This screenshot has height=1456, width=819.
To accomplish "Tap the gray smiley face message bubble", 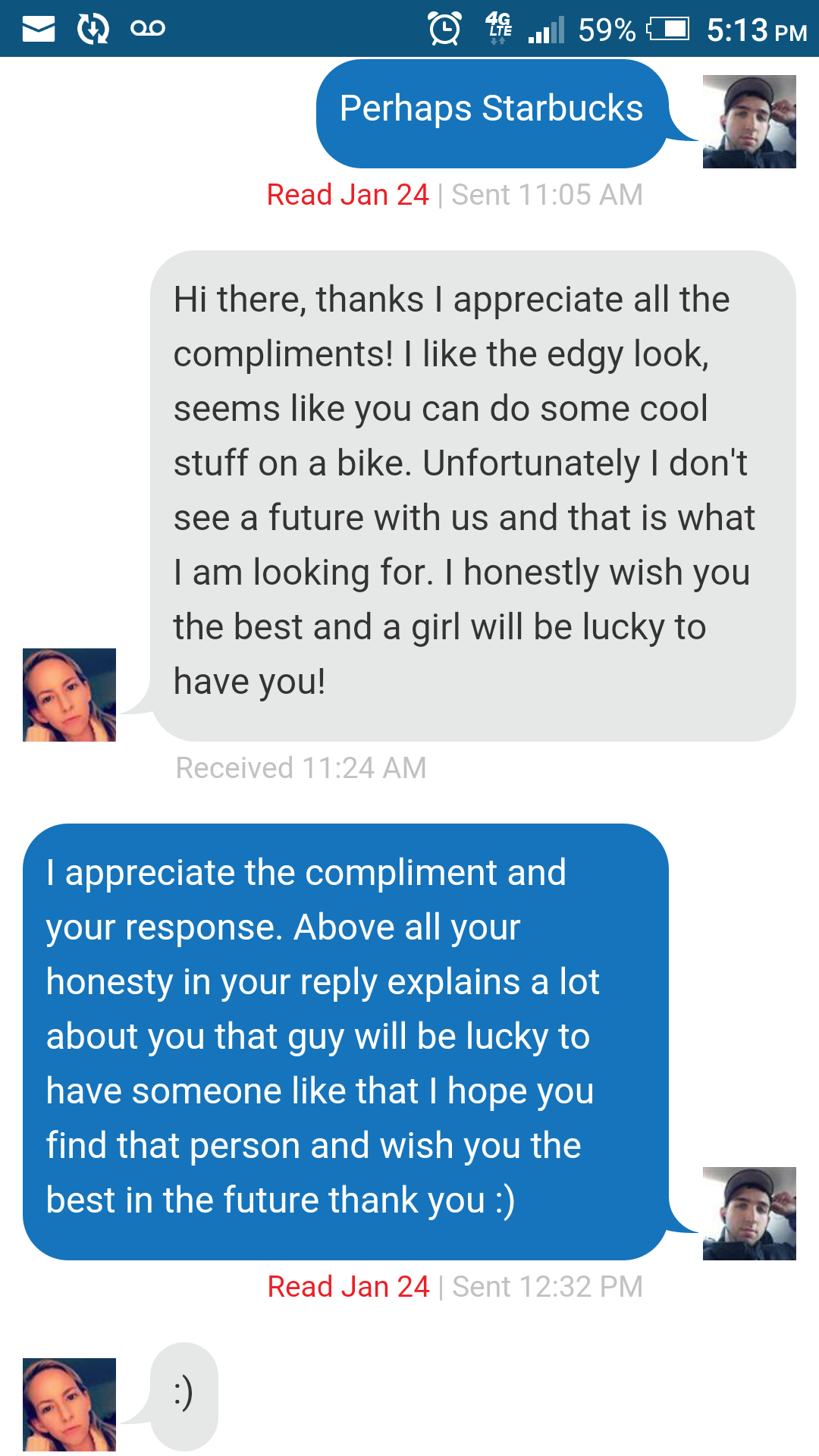I will [184, 1395].
